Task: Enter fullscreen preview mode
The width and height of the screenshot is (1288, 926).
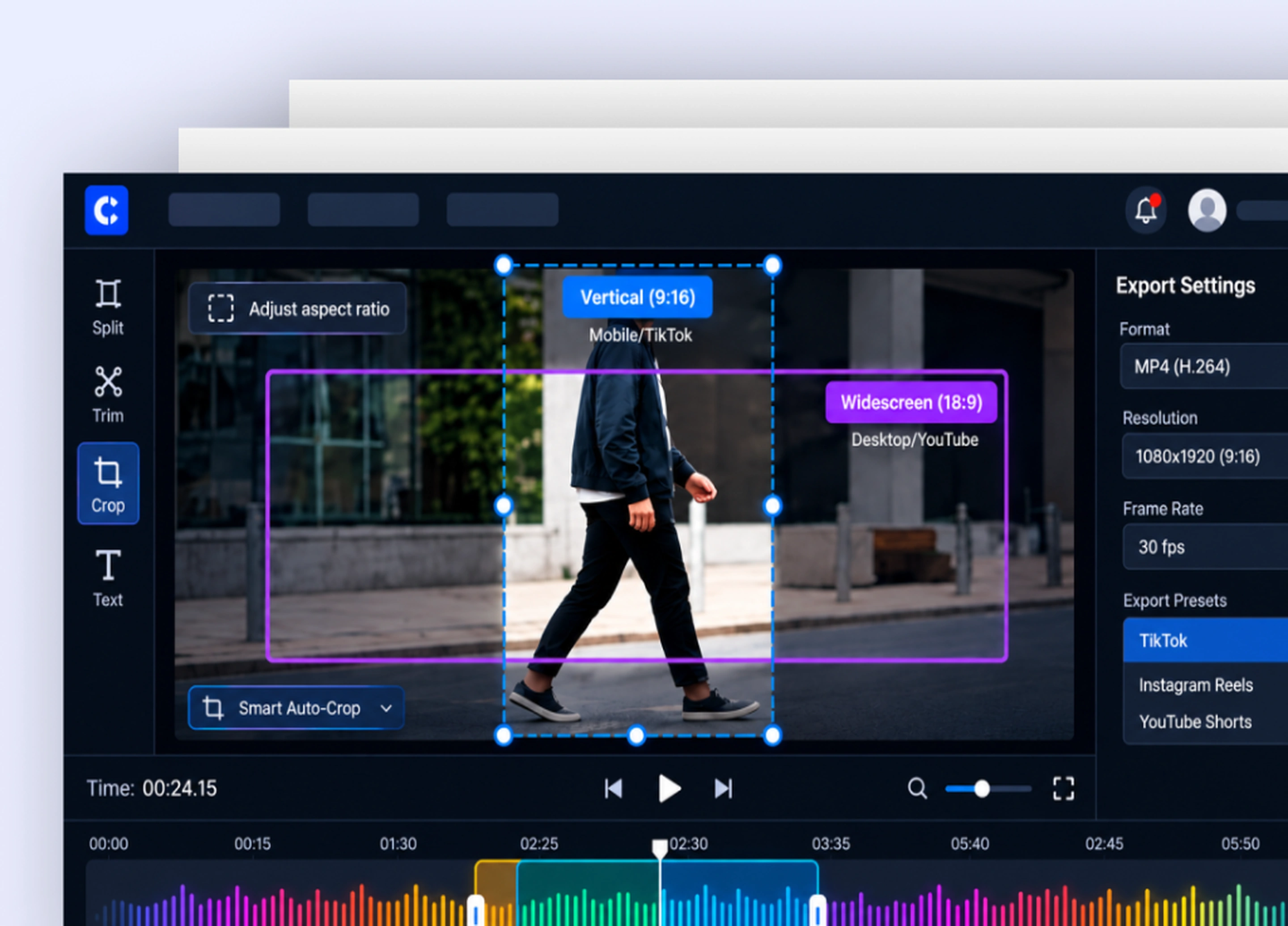Action: [1063, 789]
